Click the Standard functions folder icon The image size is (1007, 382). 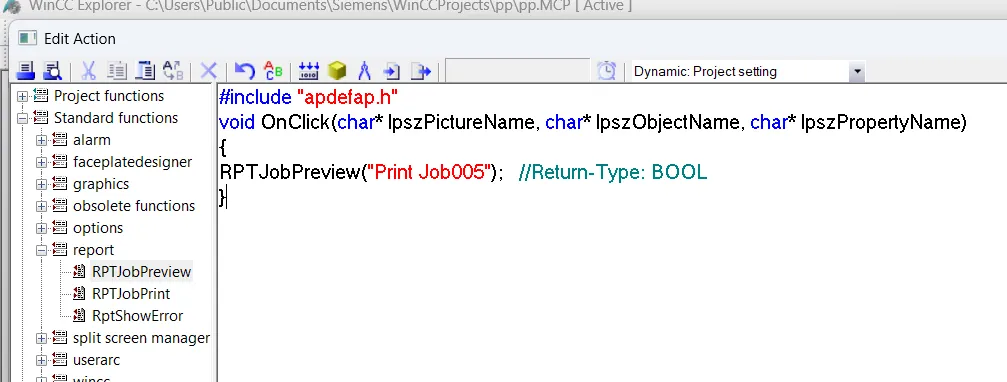[x=41, y=117]
